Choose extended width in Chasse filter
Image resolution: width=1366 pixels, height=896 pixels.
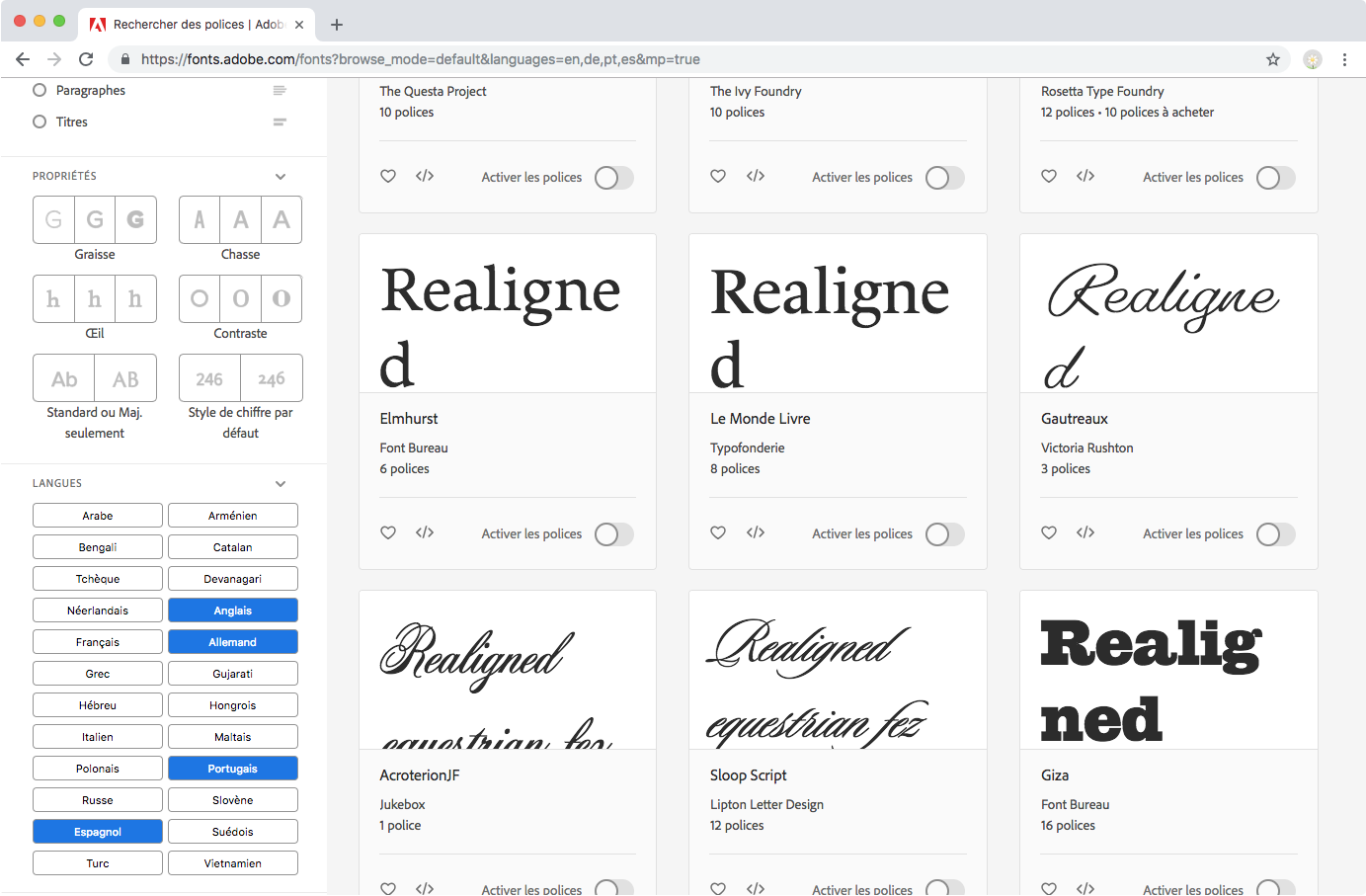(x=281, y=219)
